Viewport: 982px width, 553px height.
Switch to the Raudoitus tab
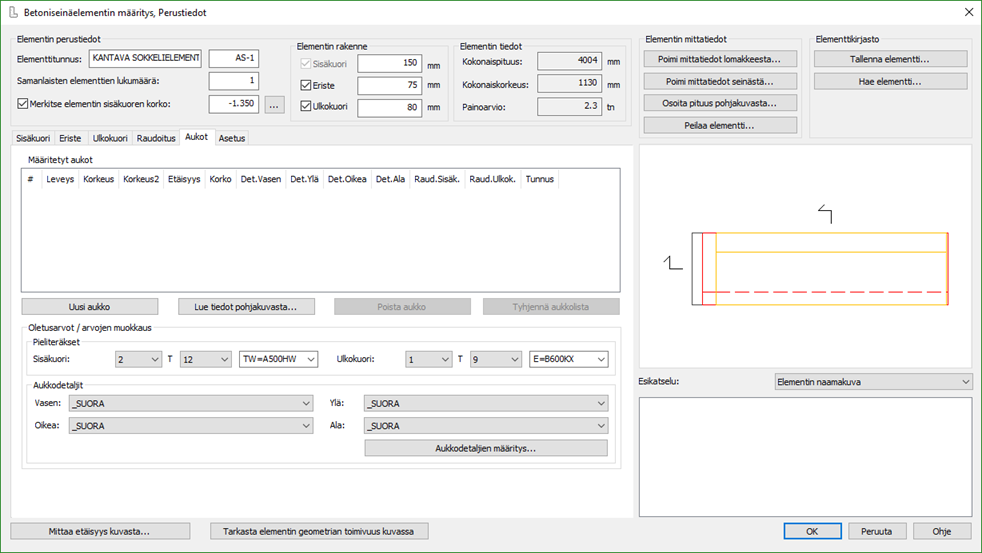tap(156, 138)
